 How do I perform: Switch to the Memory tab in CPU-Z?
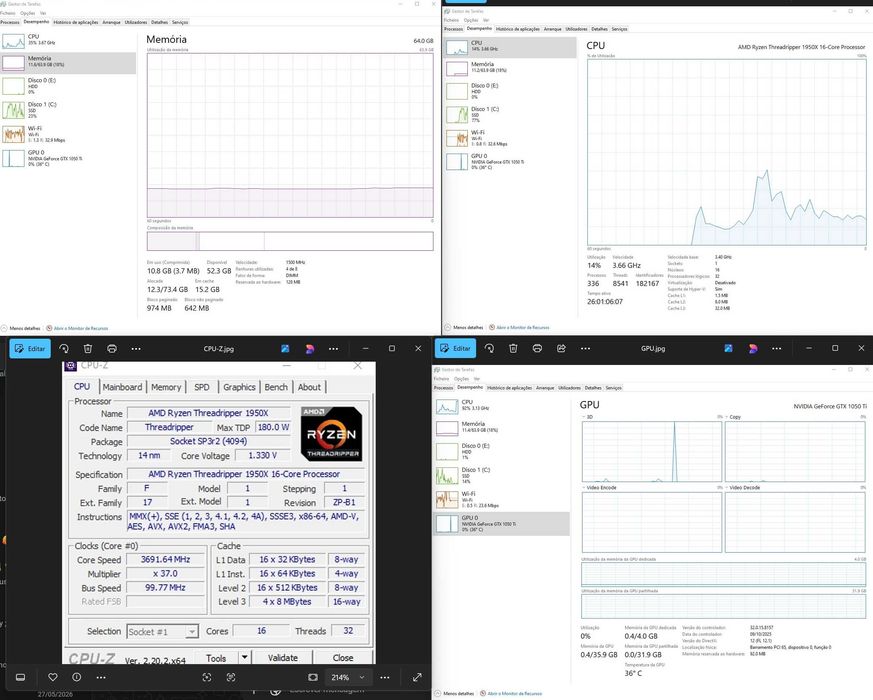tap(166, 387)
